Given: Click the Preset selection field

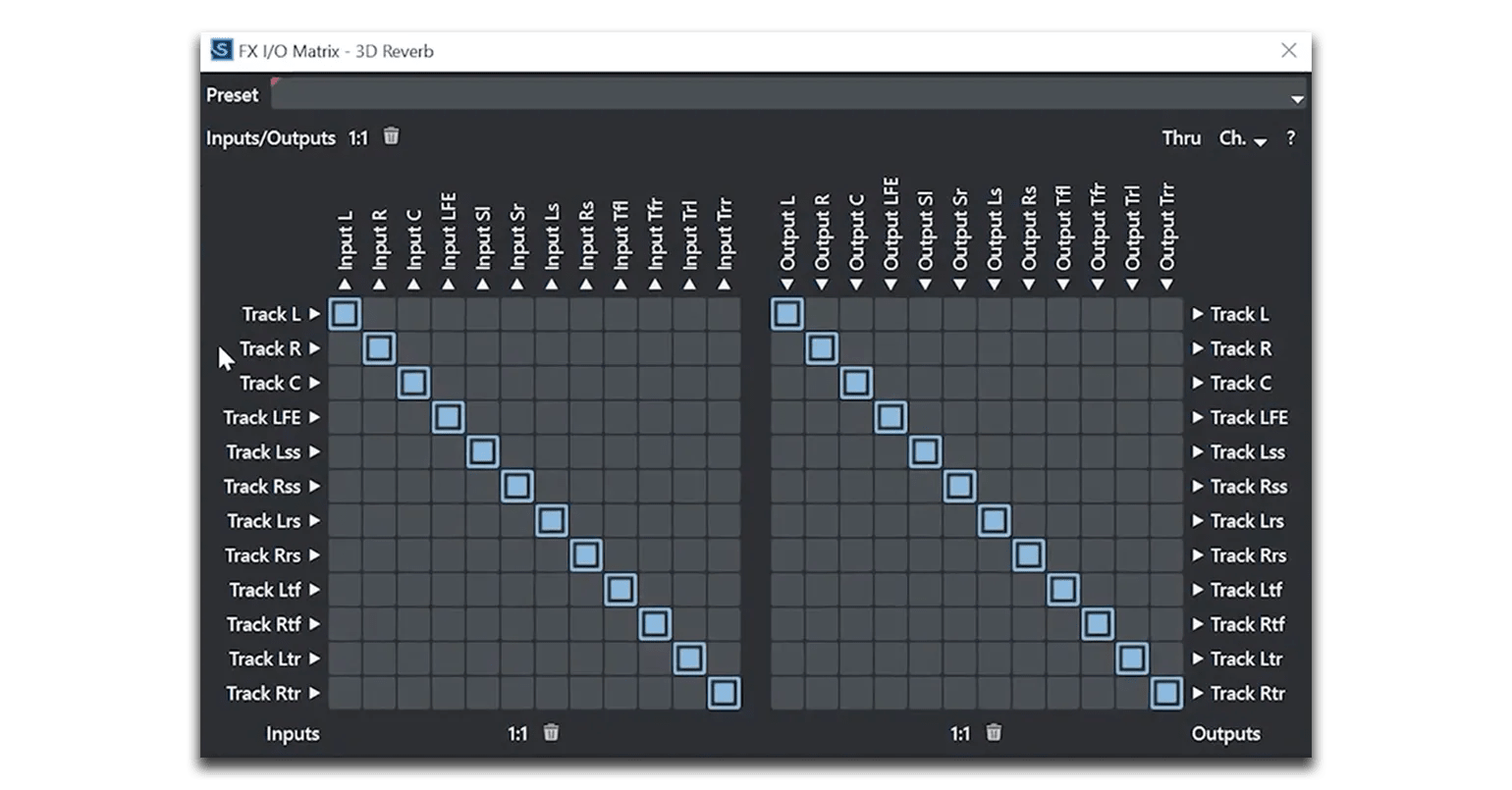Looking at the screenshot, I should (x=776, y=95).
